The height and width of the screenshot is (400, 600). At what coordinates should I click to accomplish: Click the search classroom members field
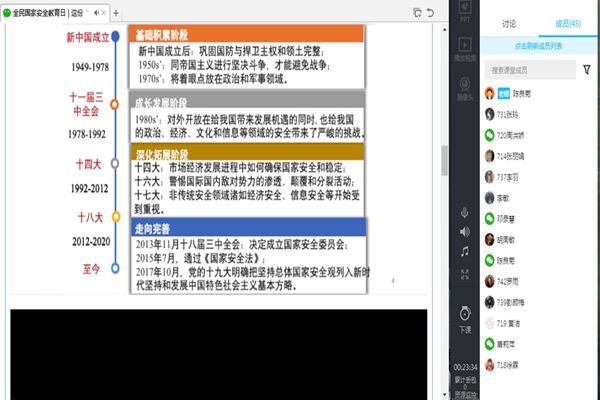pos(530,70)
